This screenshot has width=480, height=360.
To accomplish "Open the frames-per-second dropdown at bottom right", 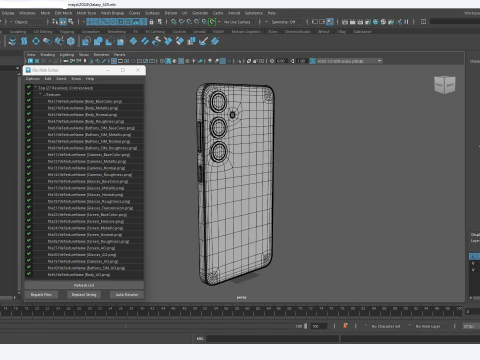I will (470, 326).
